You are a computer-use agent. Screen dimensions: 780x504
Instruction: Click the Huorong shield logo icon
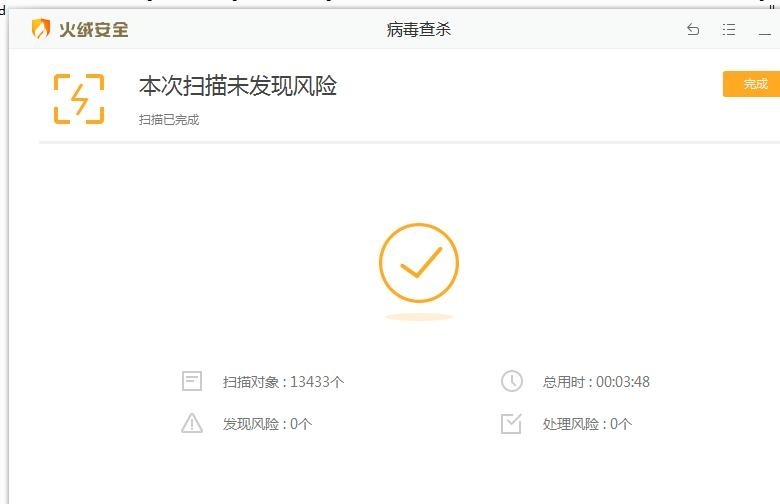(x=41, y=29)
